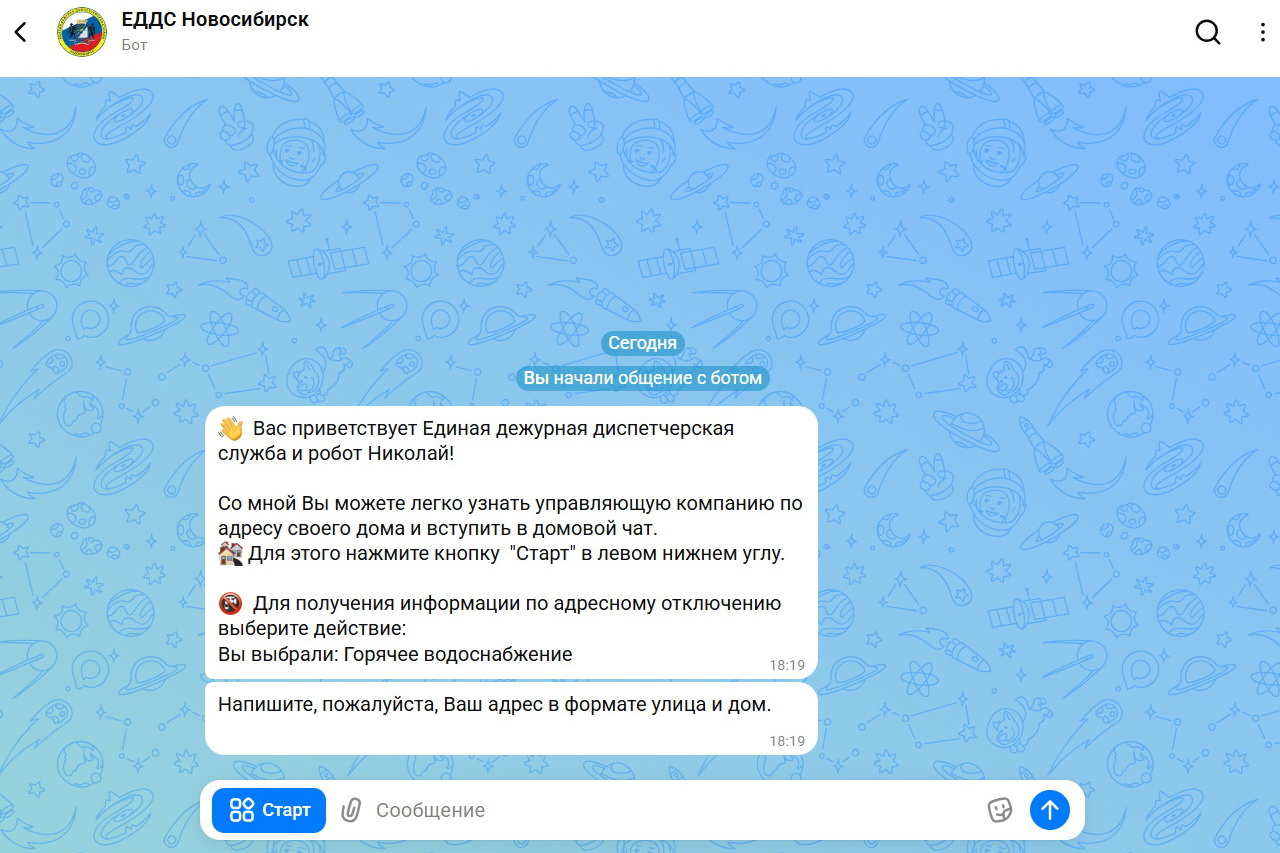
Task: Open chat info via ЕДДС Новосибирск title
Action: (215, 19)
